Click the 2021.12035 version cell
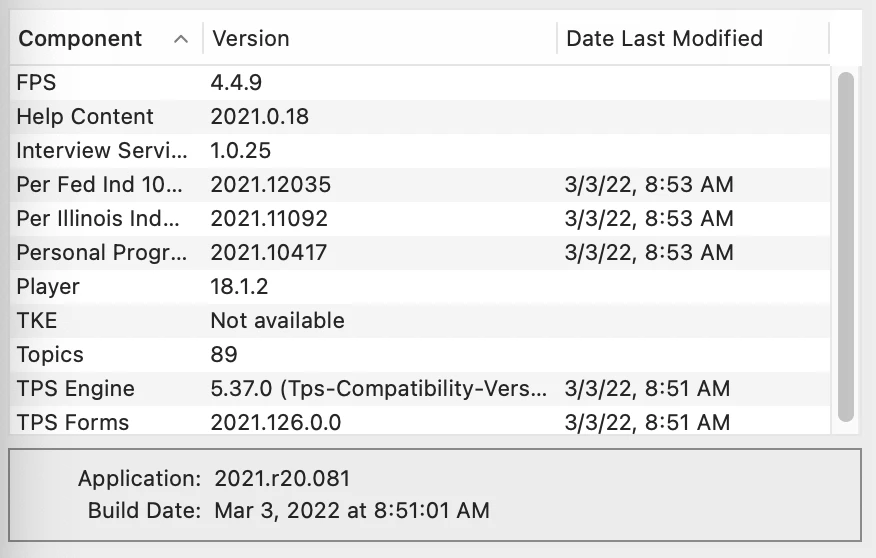The width and height of the screenshot is (876, 558). click(270, 185)
